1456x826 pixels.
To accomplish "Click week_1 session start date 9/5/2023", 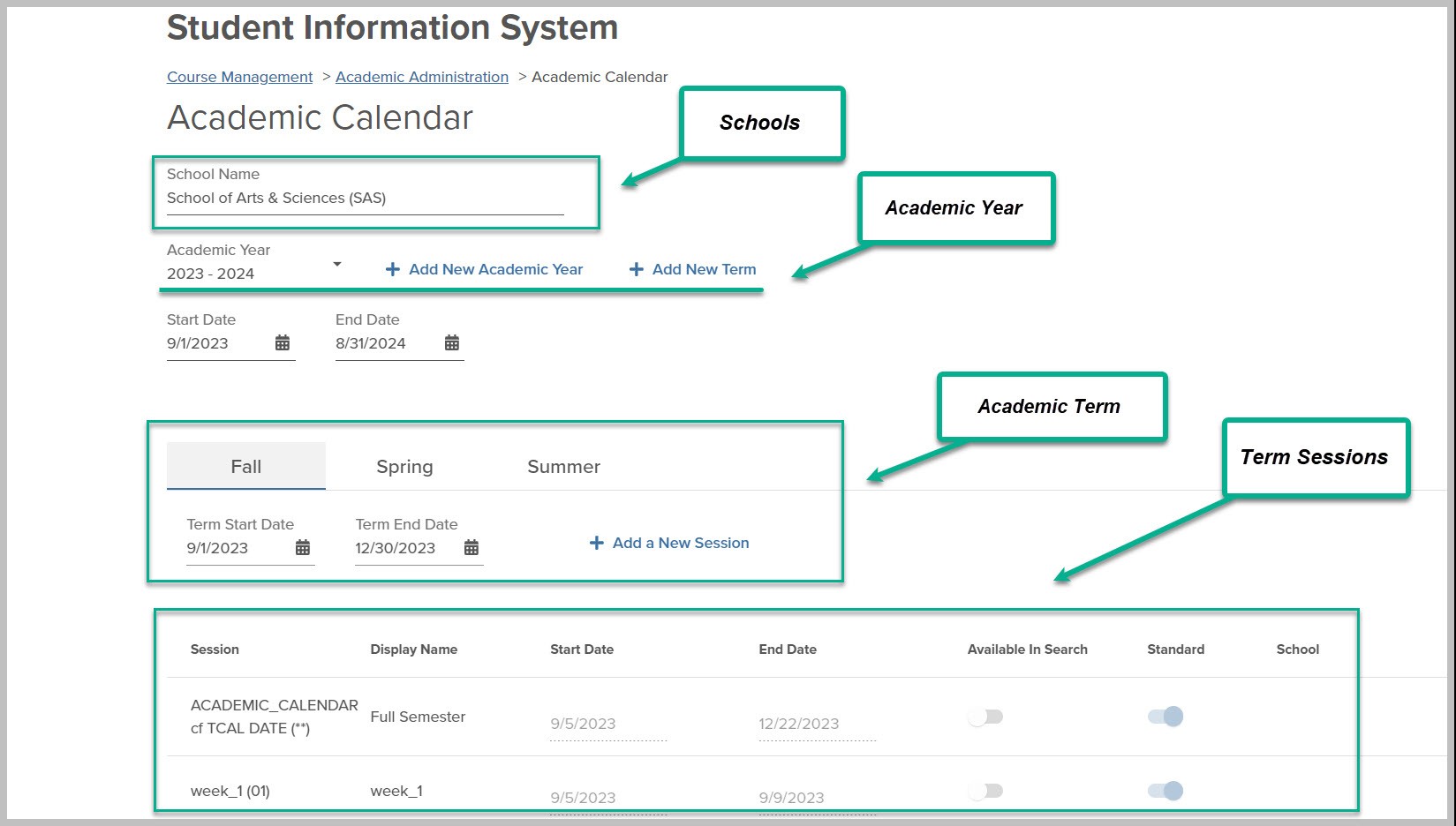I will [x=608, y=798].
